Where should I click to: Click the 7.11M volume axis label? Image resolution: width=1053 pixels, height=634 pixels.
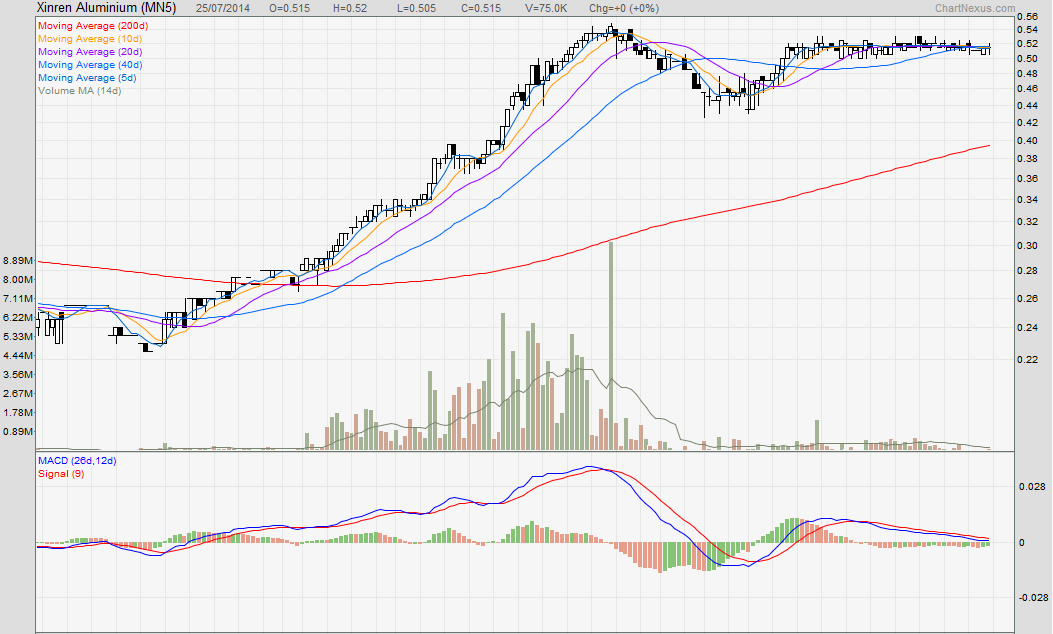(x=18, y=298)
